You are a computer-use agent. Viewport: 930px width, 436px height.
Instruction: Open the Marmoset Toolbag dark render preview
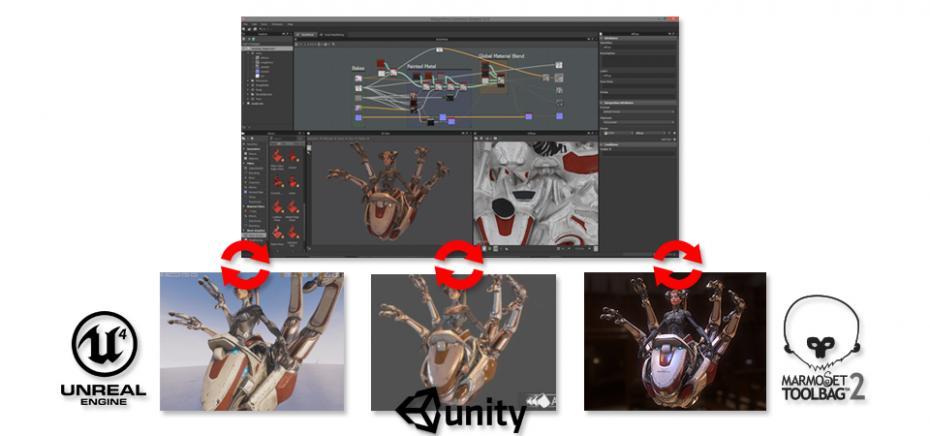675,341
